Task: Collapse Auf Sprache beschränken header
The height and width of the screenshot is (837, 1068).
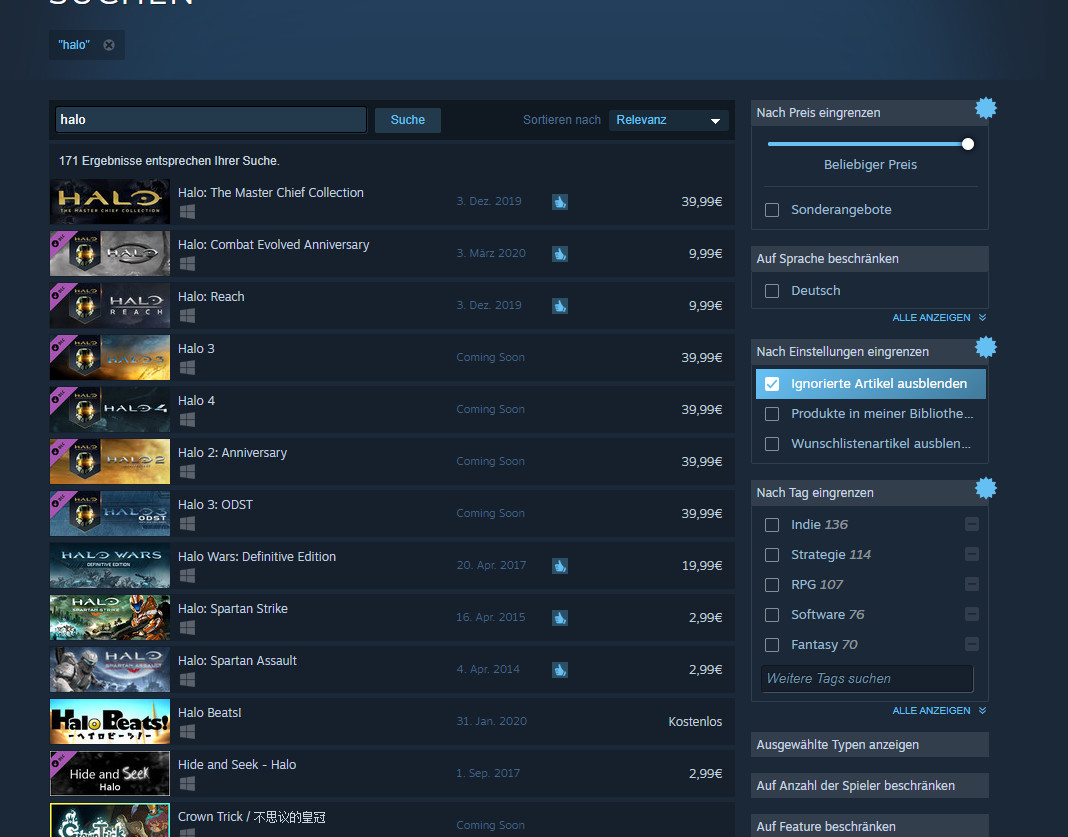Action: tap(869, 258)
